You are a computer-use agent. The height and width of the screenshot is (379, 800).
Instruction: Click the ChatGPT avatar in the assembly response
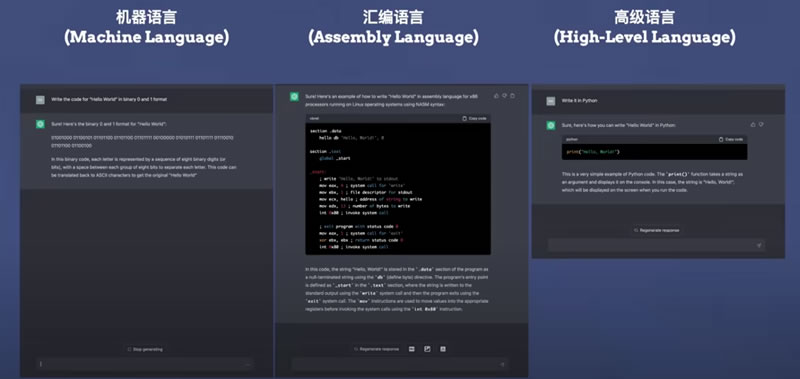(x=294, y=96)
